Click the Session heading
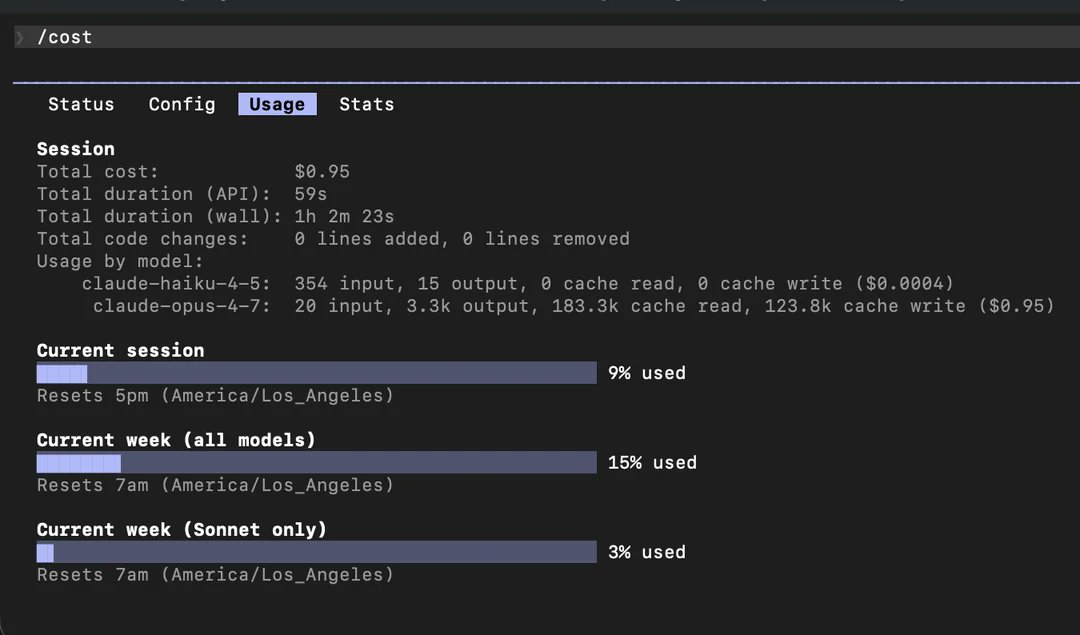The image size is (1080, 635). 76,149
